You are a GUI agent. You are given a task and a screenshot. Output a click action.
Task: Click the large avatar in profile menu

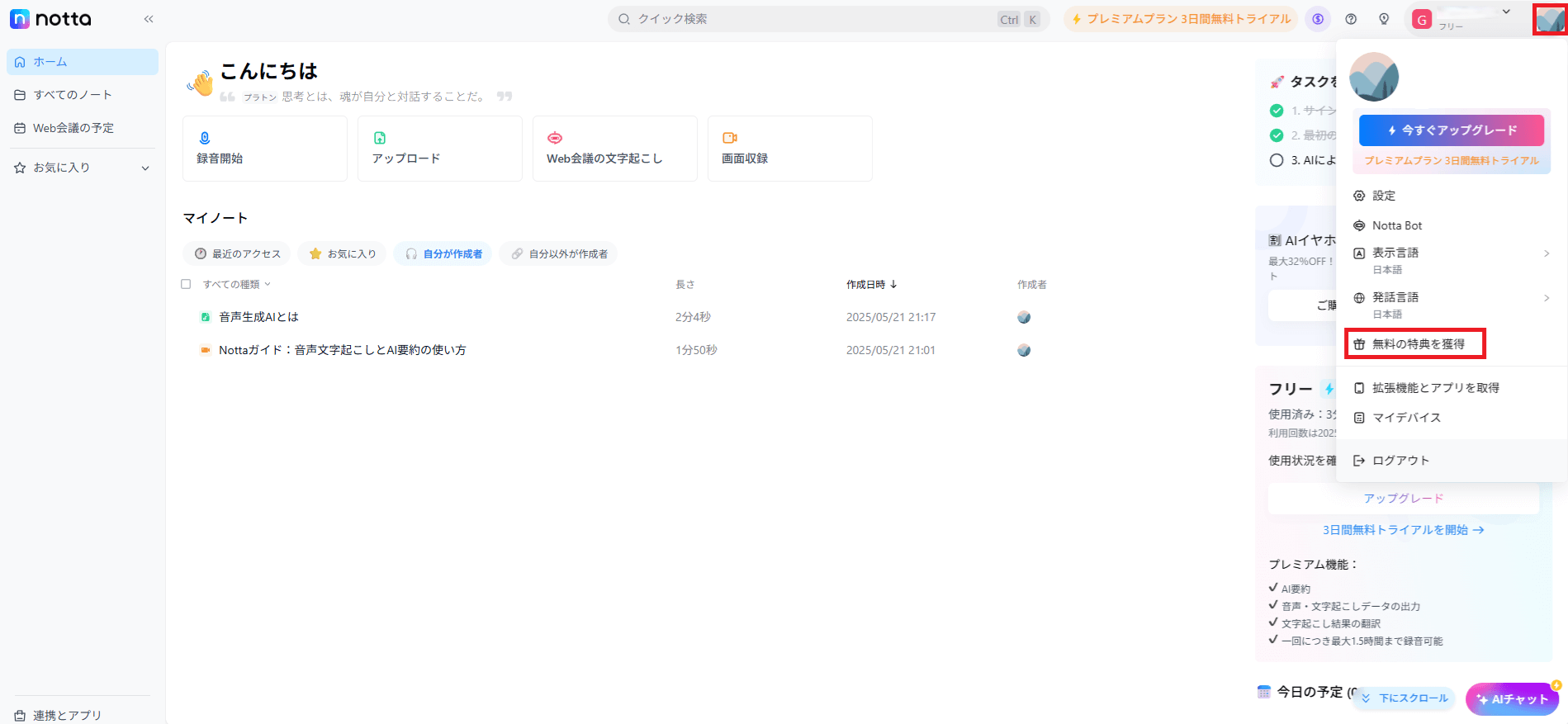(1374, 77)
